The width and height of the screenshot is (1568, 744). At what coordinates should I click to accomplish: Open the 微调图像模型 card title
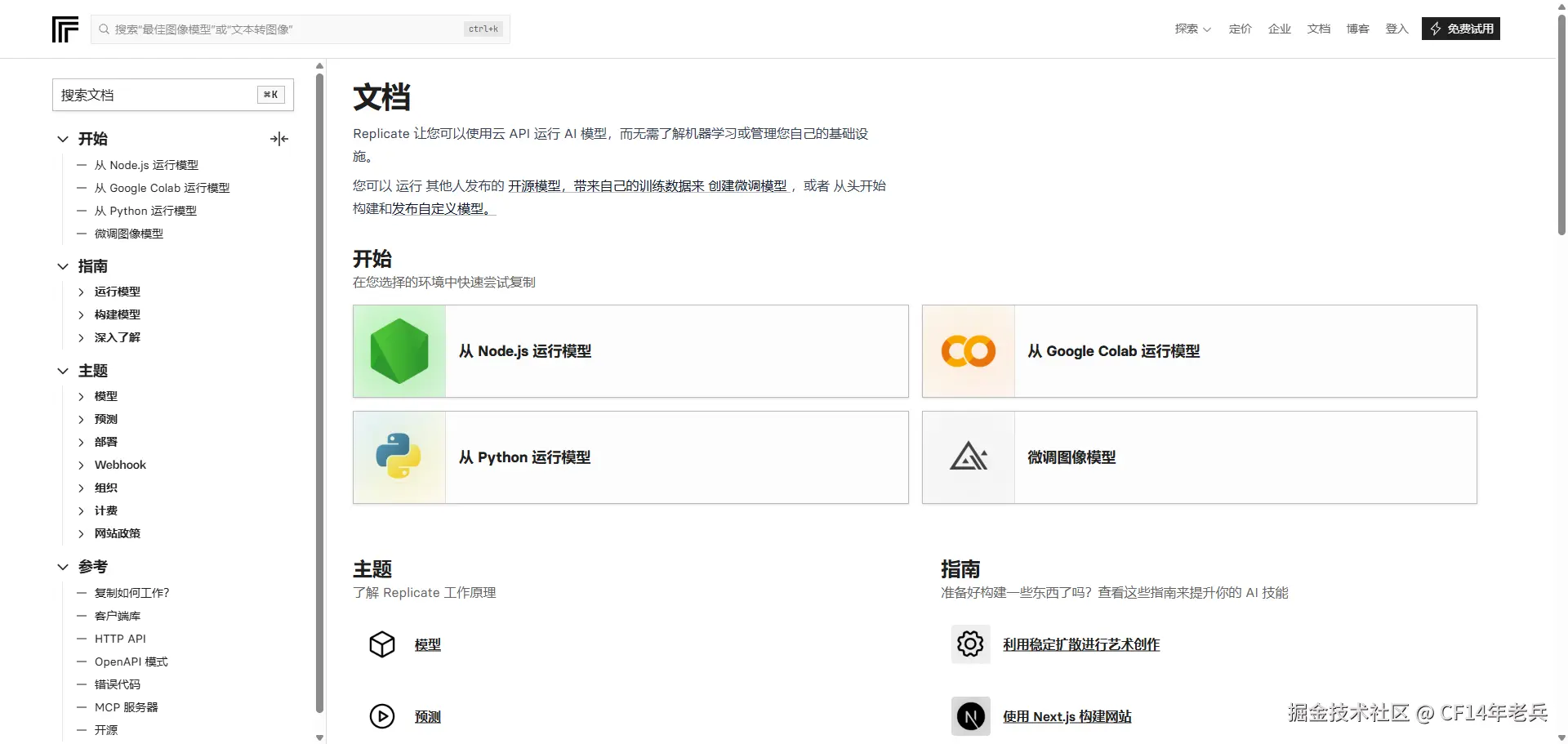tap(1071, 457)
